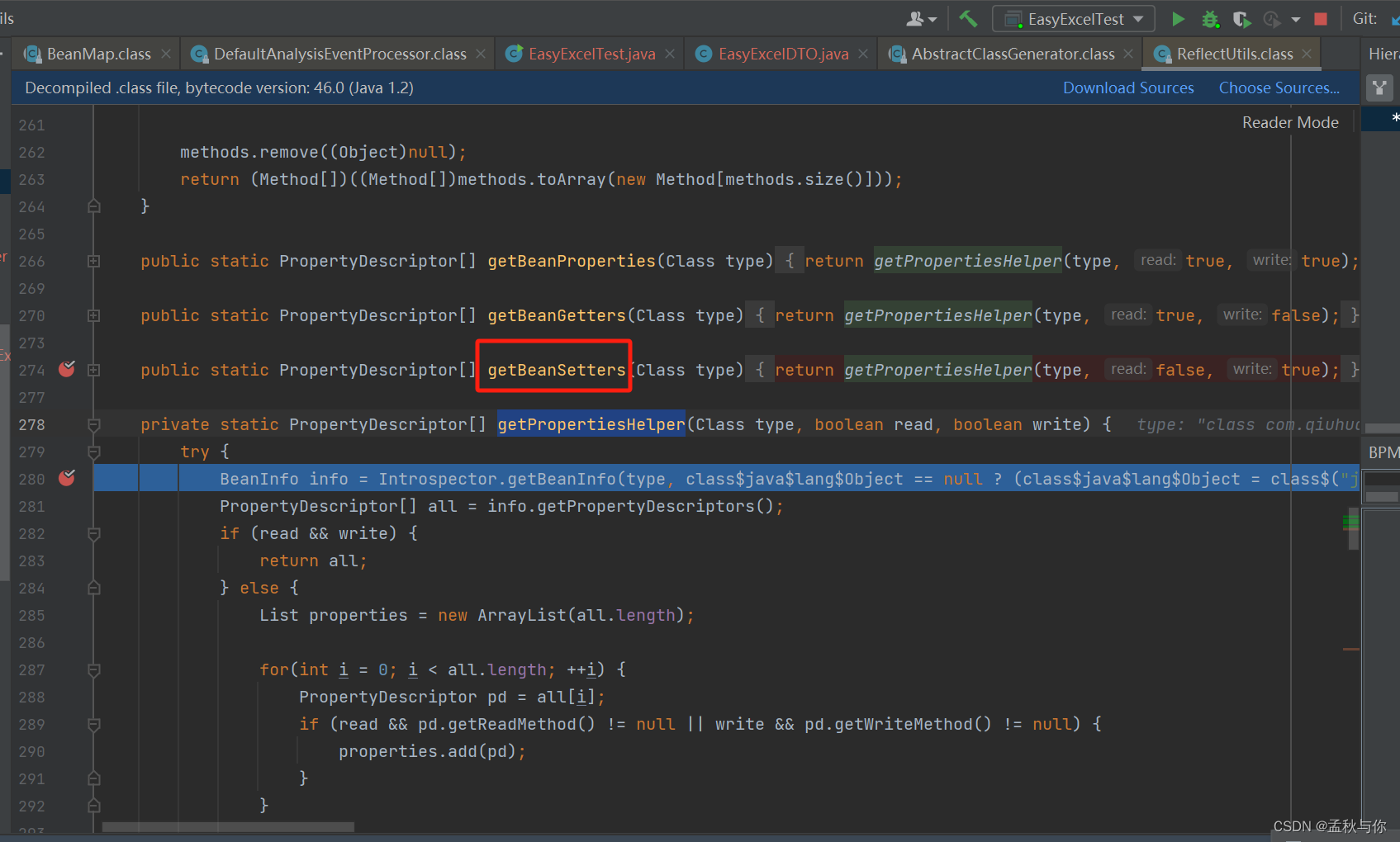Close the ReflectUtils.class tab
Image resolution: width=1400 pixels, height=842 pixels.
[x=1307, y=54]
